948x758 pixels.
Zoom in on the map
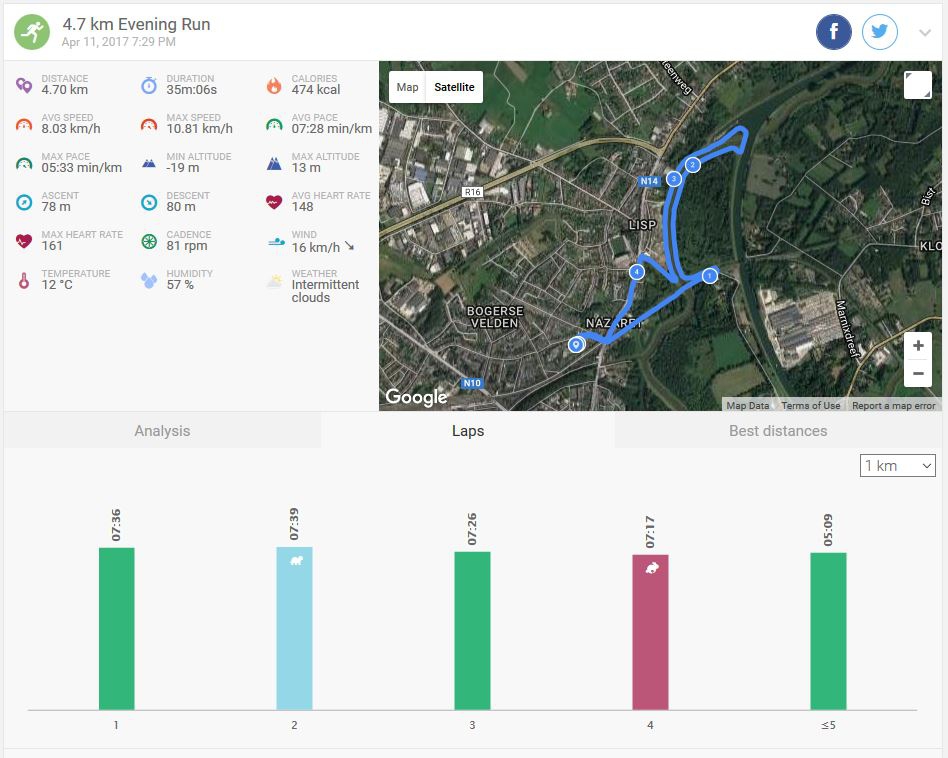point(917,346)
